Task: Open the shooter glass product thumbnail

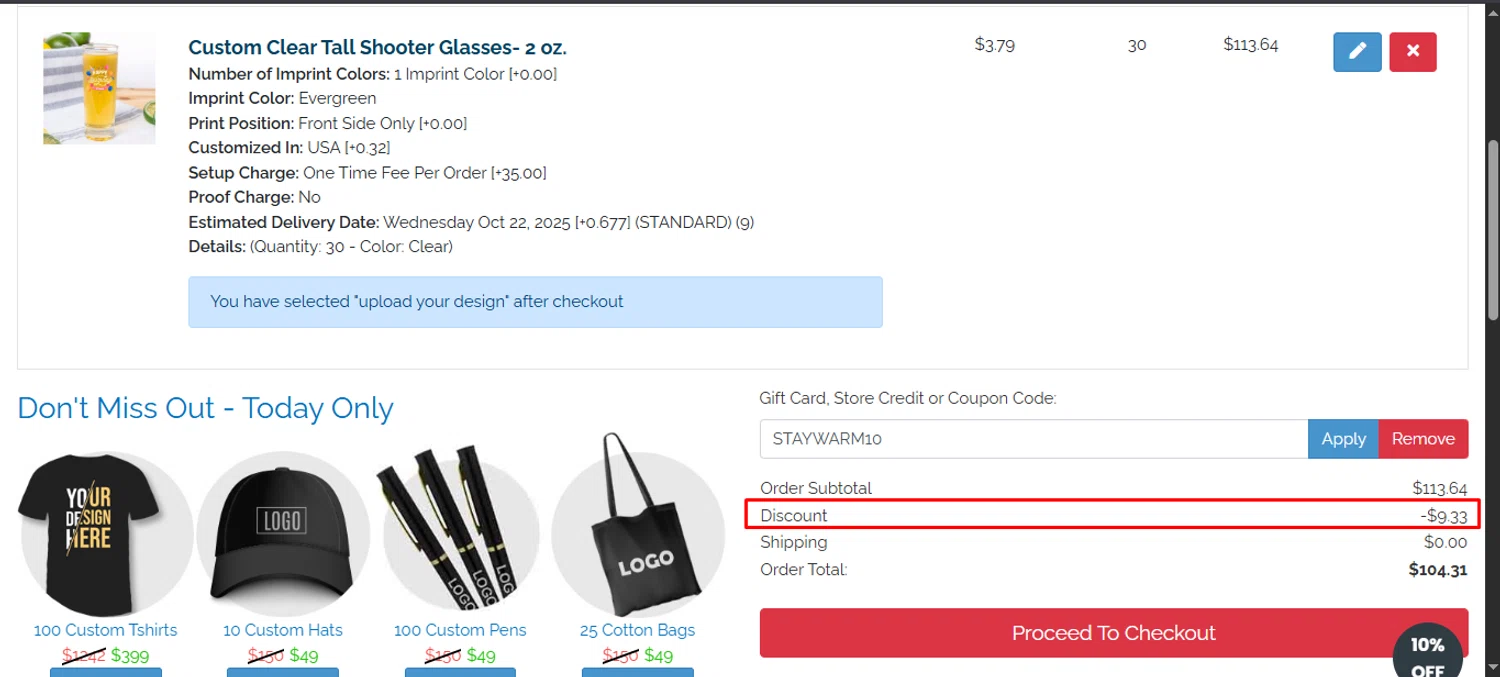Action: [x=99, y=88]
